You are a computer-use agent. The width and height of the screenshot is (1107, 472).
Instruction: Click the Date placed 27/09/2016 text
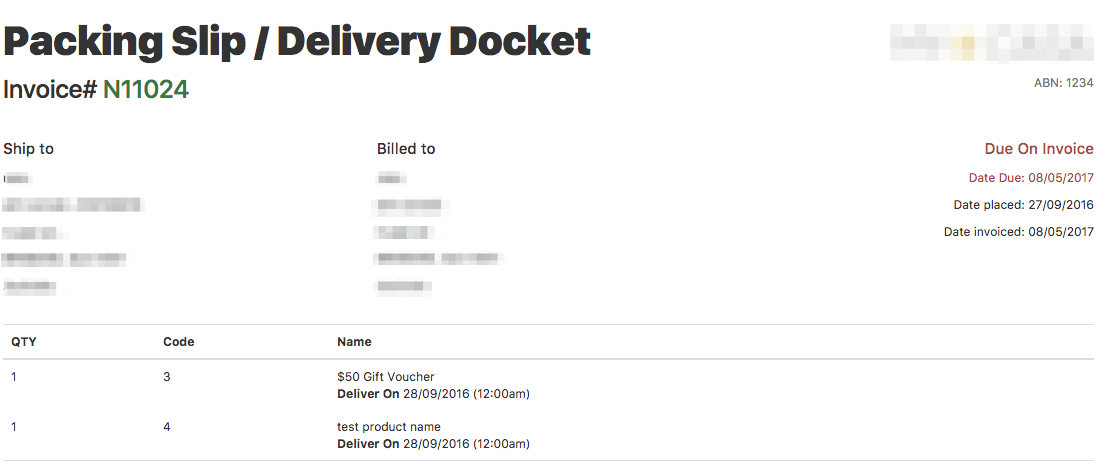[1024, 205]
